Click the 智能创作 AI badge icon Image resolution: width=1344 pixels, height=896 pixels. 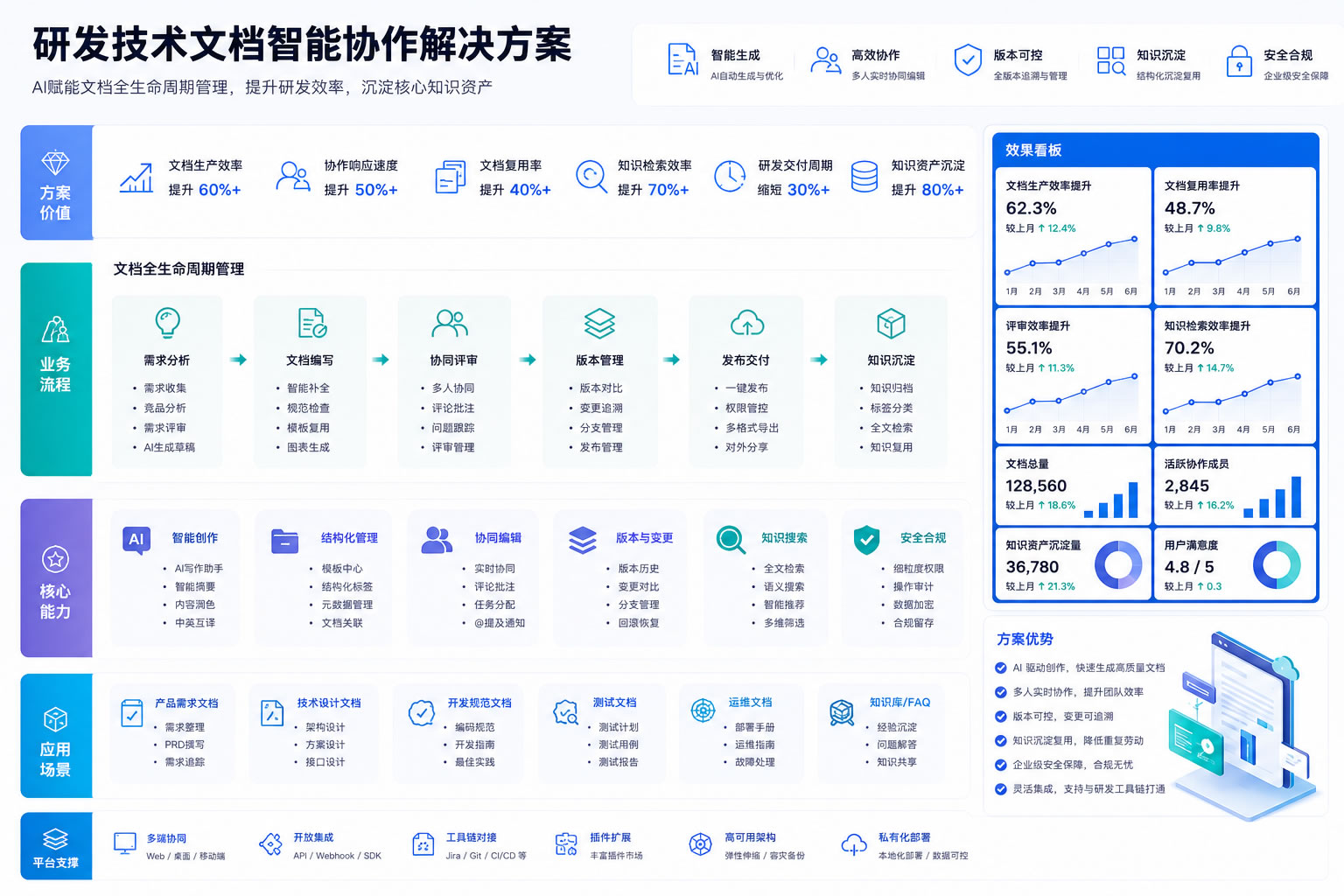tap(136, 540)
